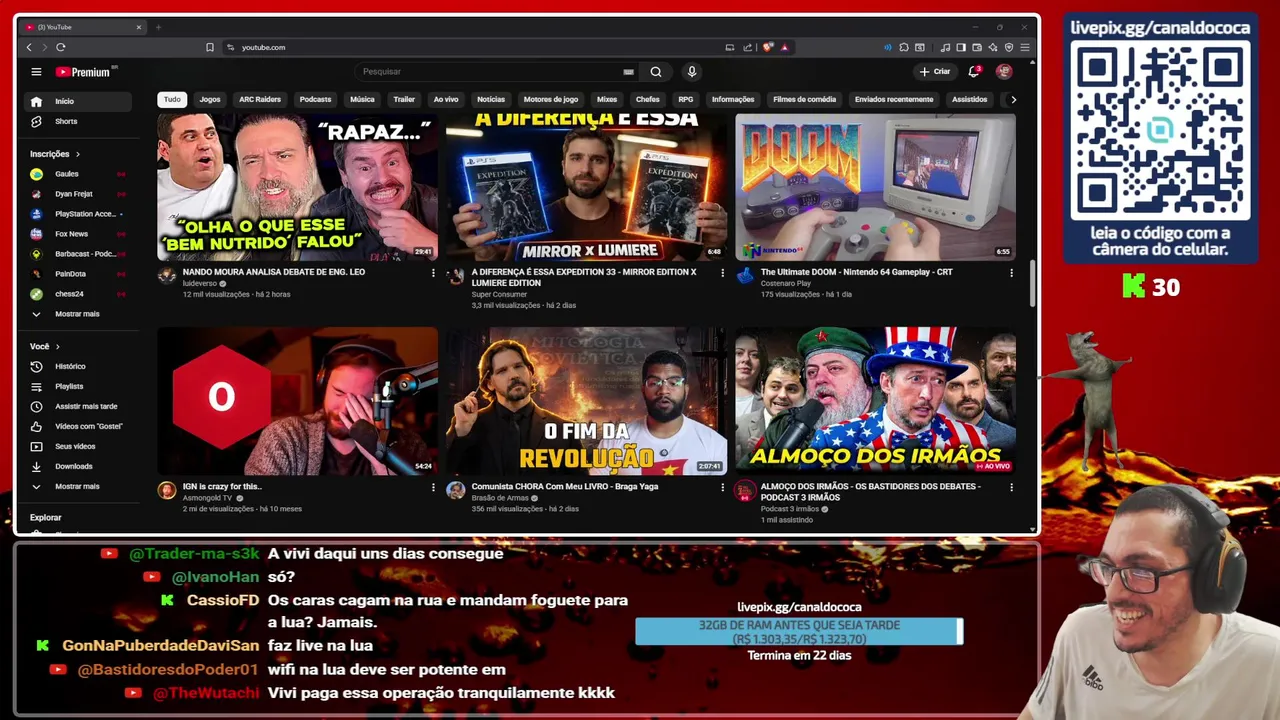Open the O FIM DA REVOLUÇÃO thumbnail
This screenshot has width=1280, height=720.
[x=586, y=400]
